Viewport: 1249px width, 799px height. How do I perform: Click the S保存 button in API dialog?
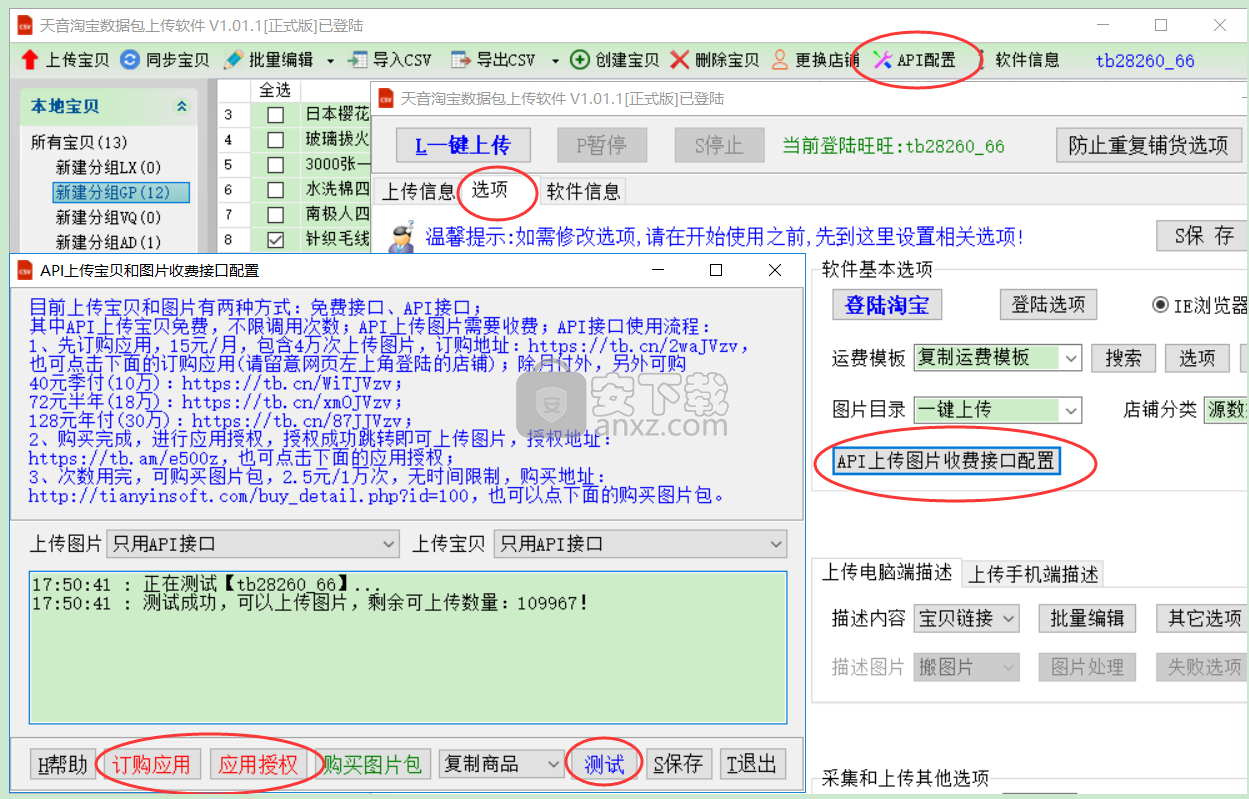point(679,765)
